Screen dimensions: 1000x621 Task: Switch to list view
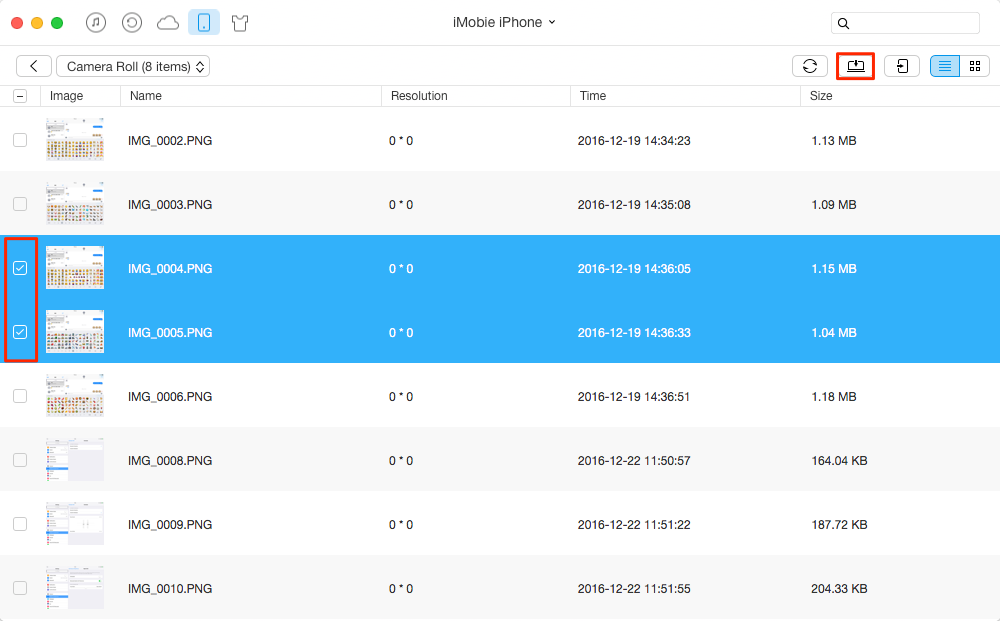[945, 66]
